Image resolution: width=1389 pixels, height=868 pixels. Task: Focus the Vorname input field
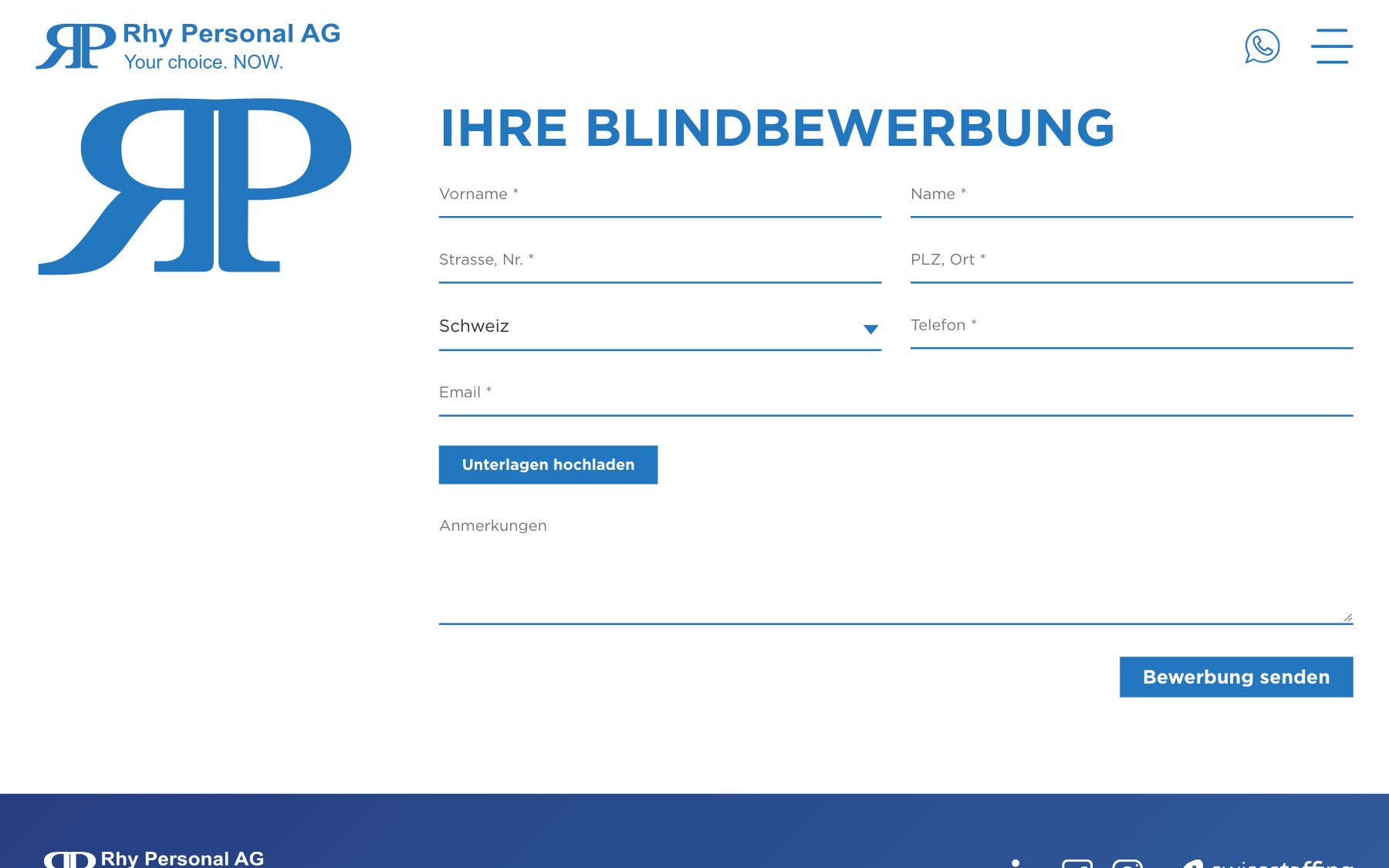[x=660, y=194]
